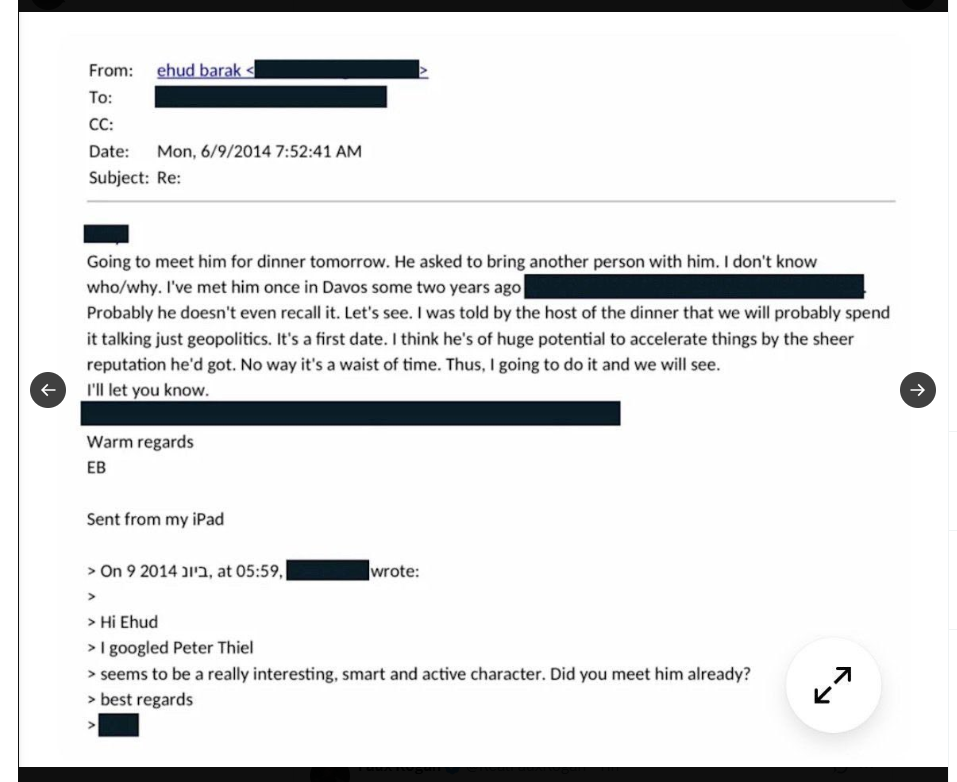Viewport: 957px width, 782px height.
Task: Click the long redacted line above Warm regards
Action: coord(350,413)
